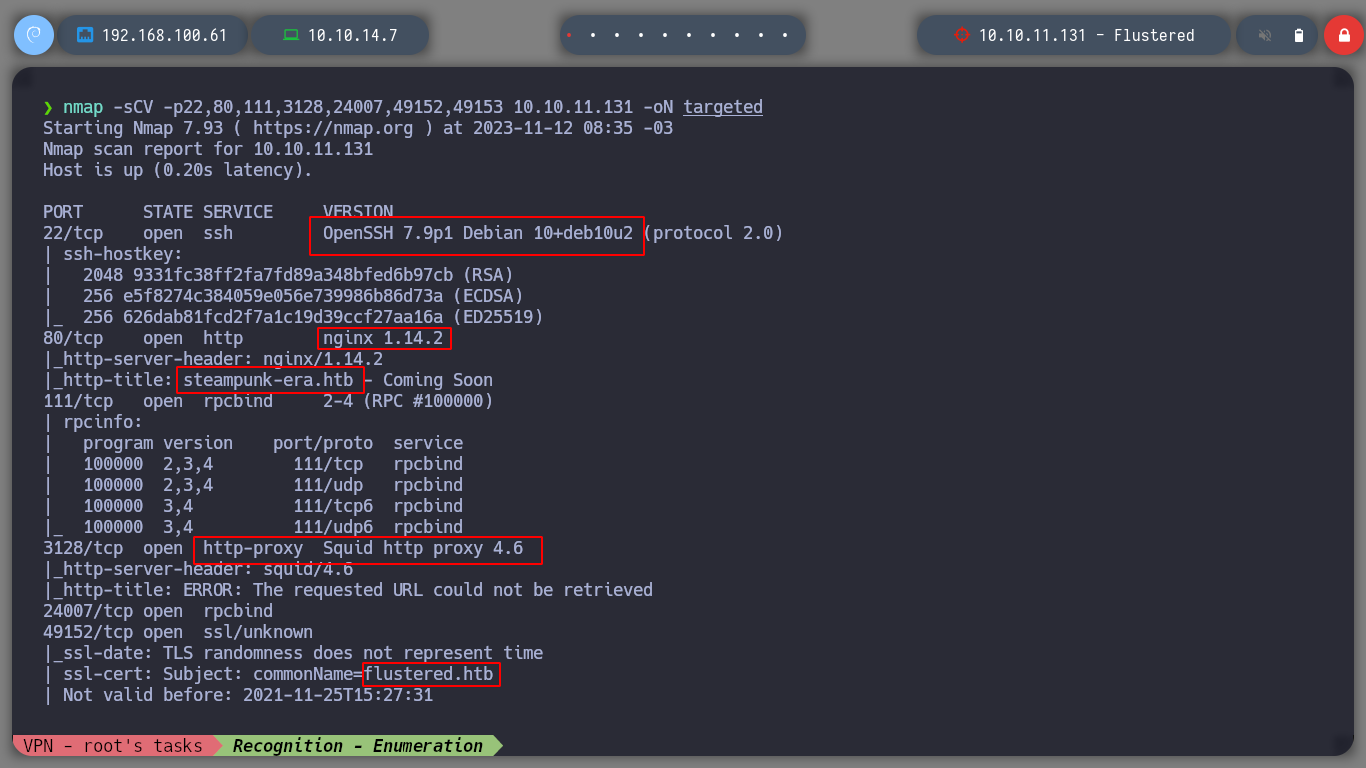The width and height of the screenshot is (1366, 768).
Task: Click the red target crosshair icon
Action: pos(962,35)
